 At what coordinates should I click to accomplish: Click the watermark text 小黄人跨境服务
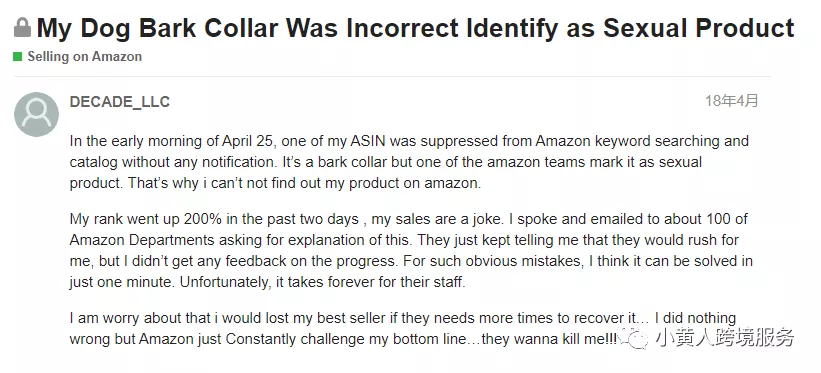coord(725,338)
